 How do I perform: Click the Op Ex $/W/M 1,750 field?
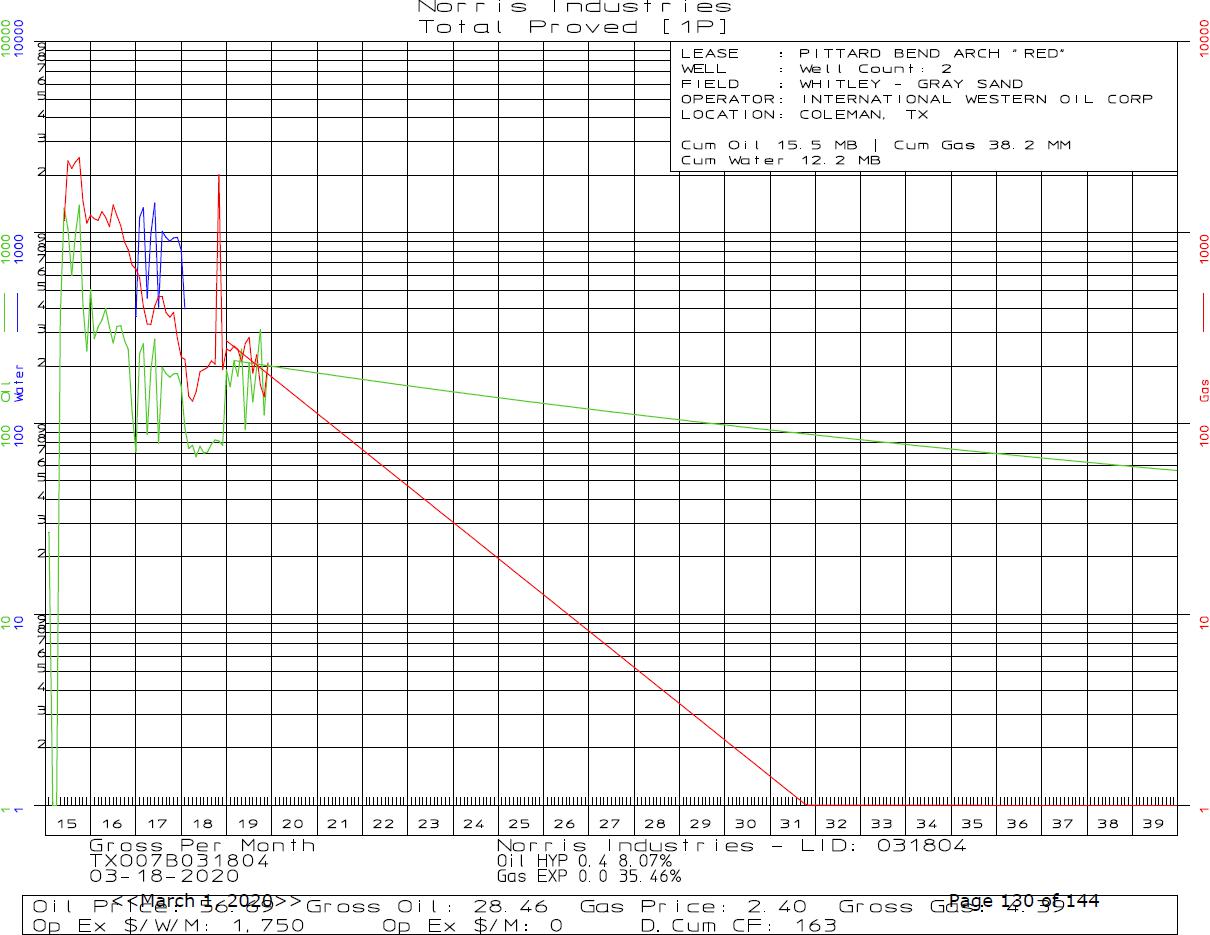pos(169,926)
